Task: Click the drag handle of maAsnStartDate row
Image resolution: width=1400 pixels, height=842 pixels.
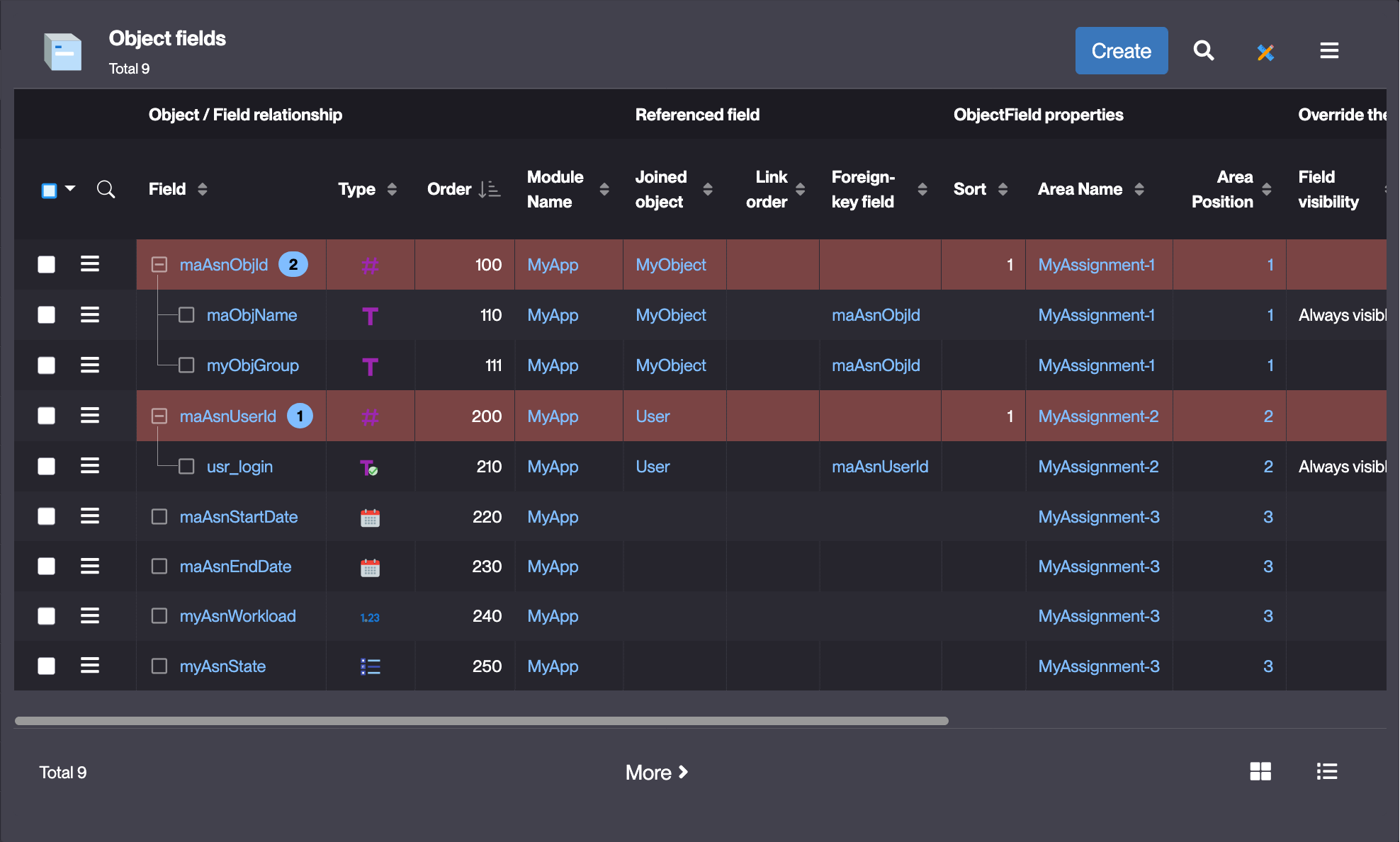Action: (90, 516)
